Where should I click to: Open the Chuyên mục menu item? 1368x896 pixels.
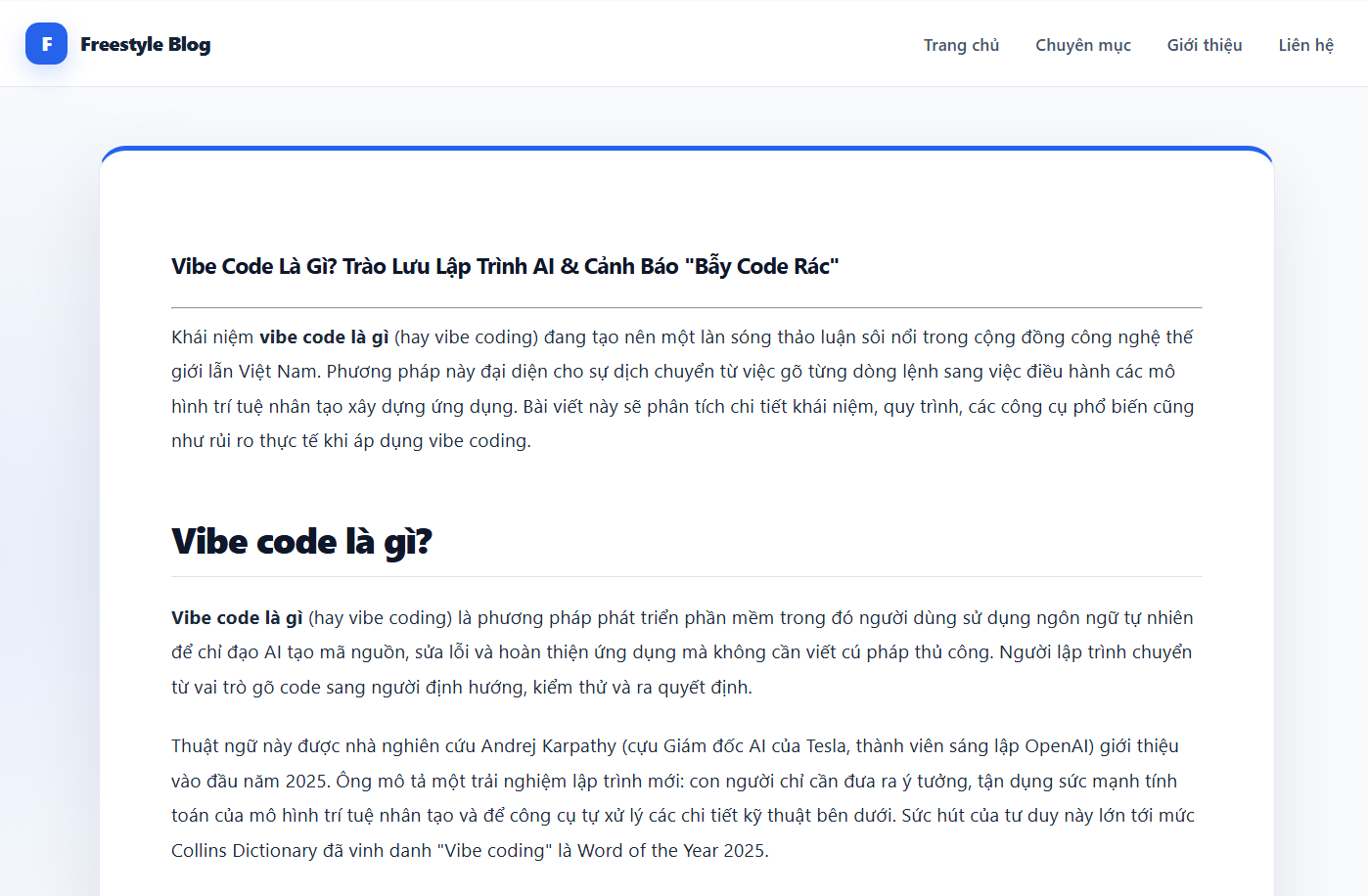pos(1083,45)
